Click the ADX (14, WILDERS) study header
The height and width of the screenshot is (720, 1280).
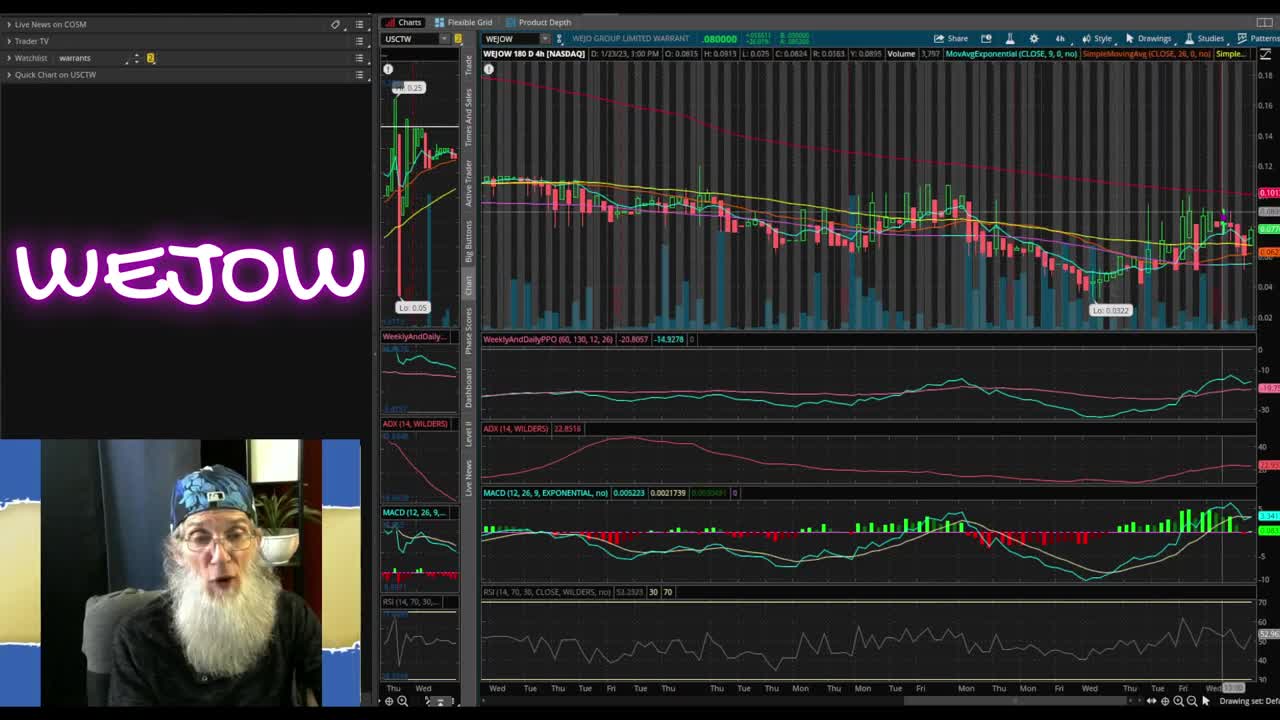tap(515, 429)
